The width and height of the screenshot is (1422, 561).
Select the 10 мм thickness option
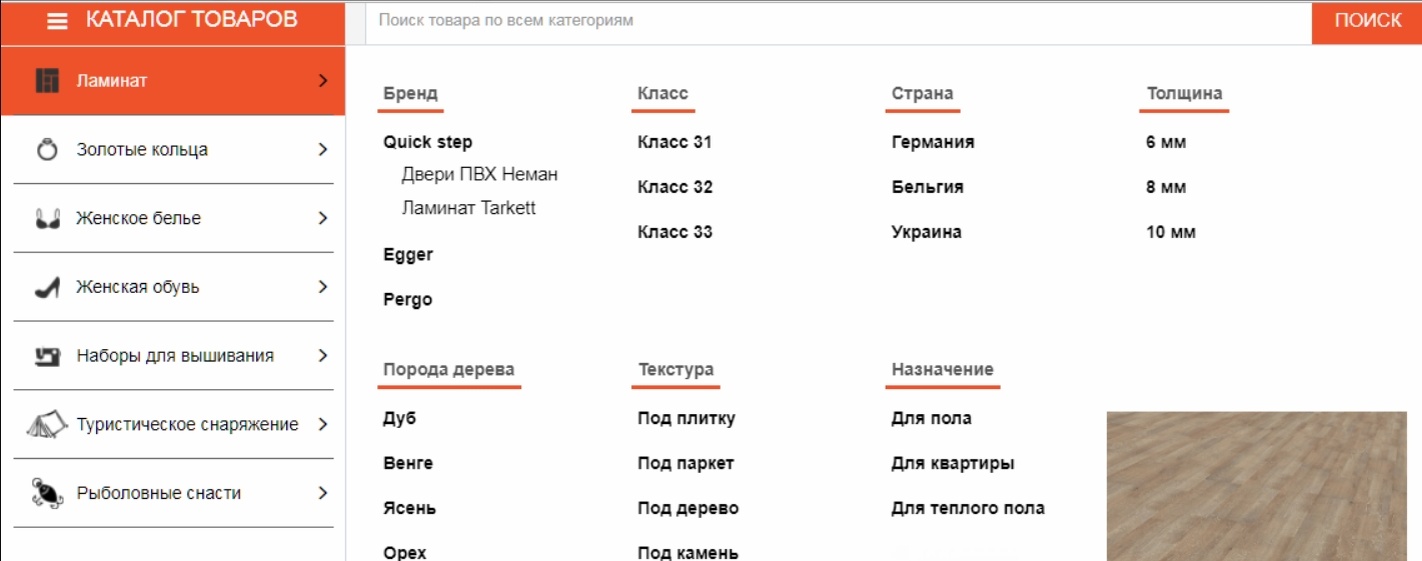pos(1170,232)
